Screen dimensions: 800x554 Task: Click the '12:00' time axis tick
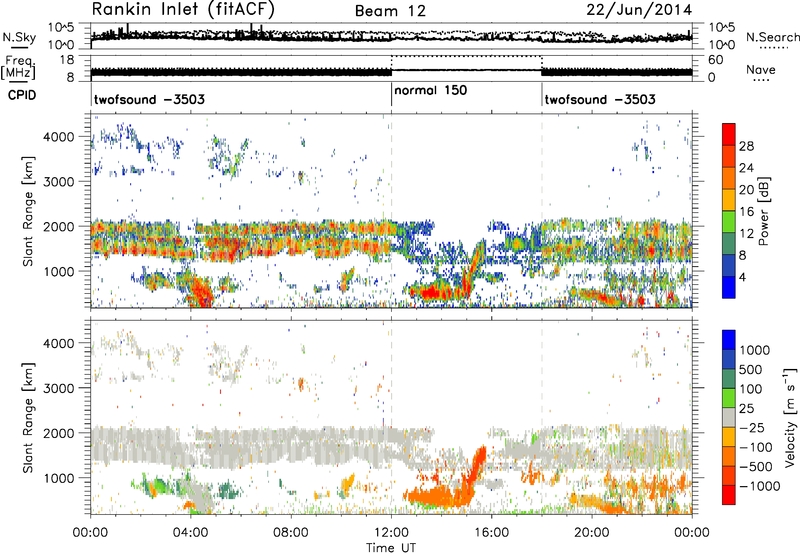pyautogui.click(x=391, y=533)
